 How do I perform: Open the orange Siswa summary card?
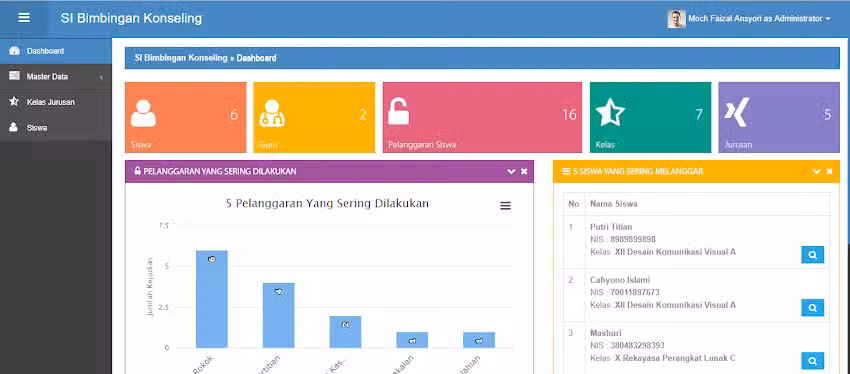[185, 117]
